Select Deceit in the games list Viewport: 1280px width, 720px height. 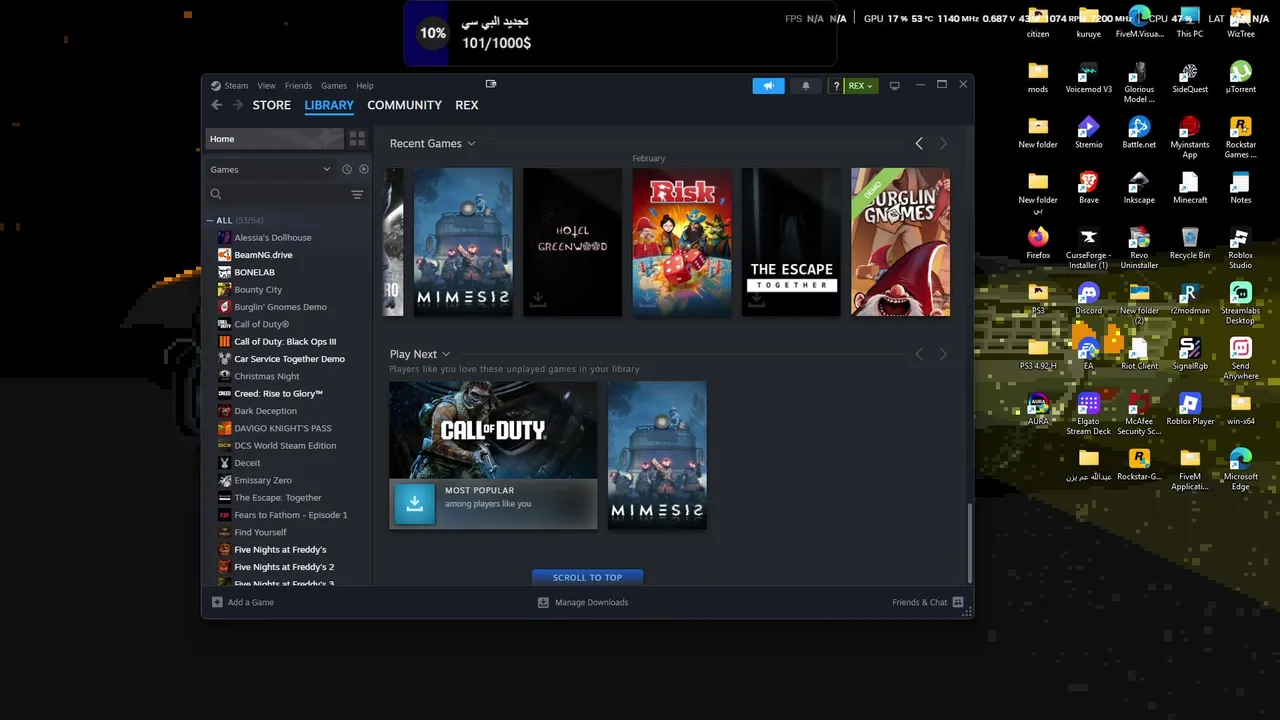pyautogui.click(x=247, y=463)
